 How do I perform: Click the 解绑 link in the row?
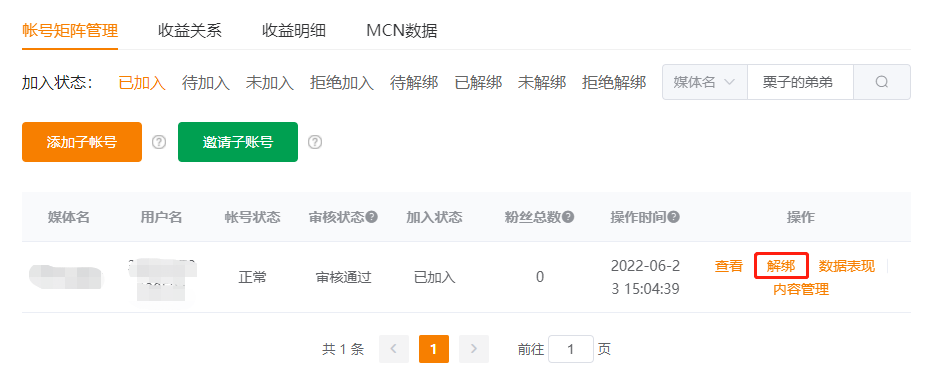pos(781,266)
